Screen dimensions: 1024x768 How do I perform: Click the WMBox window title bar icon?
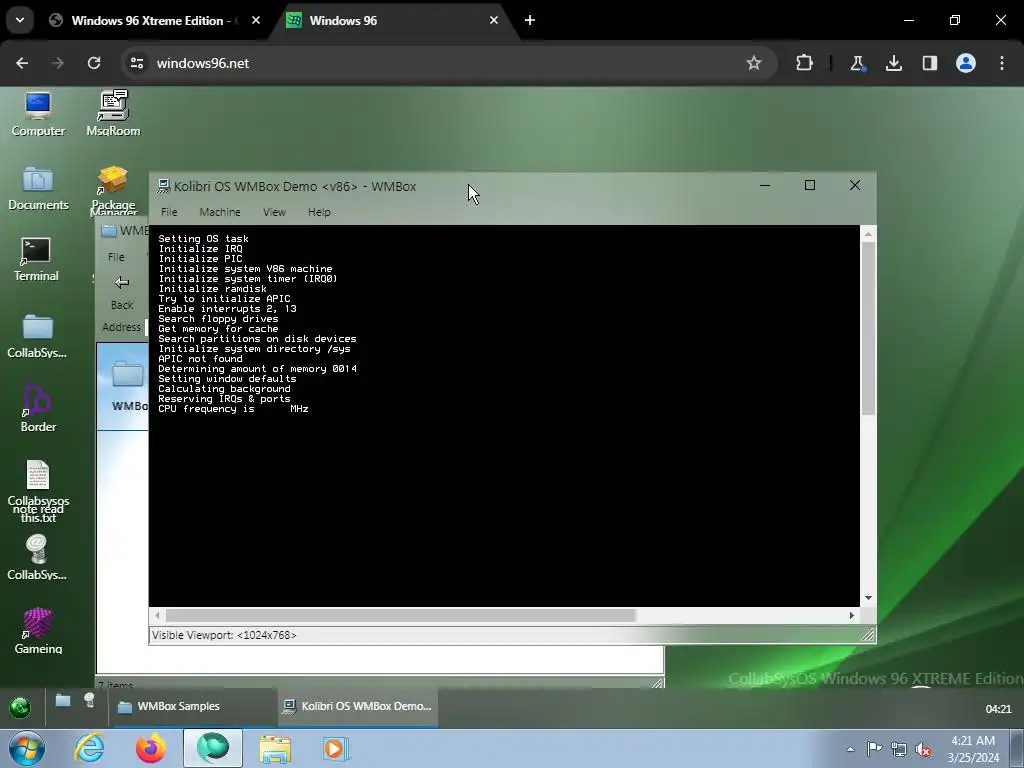tap(163, 187)
